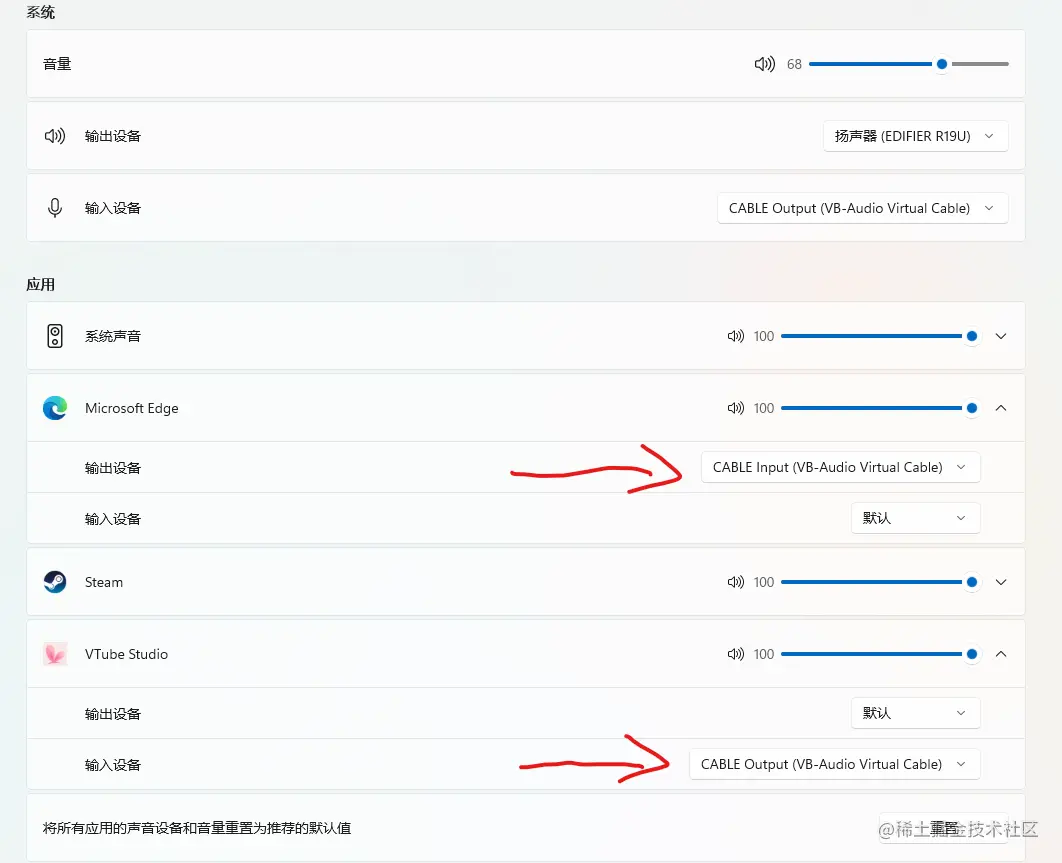
Task: Mute 系统声音 with its speaker icon
Action: 736,336
